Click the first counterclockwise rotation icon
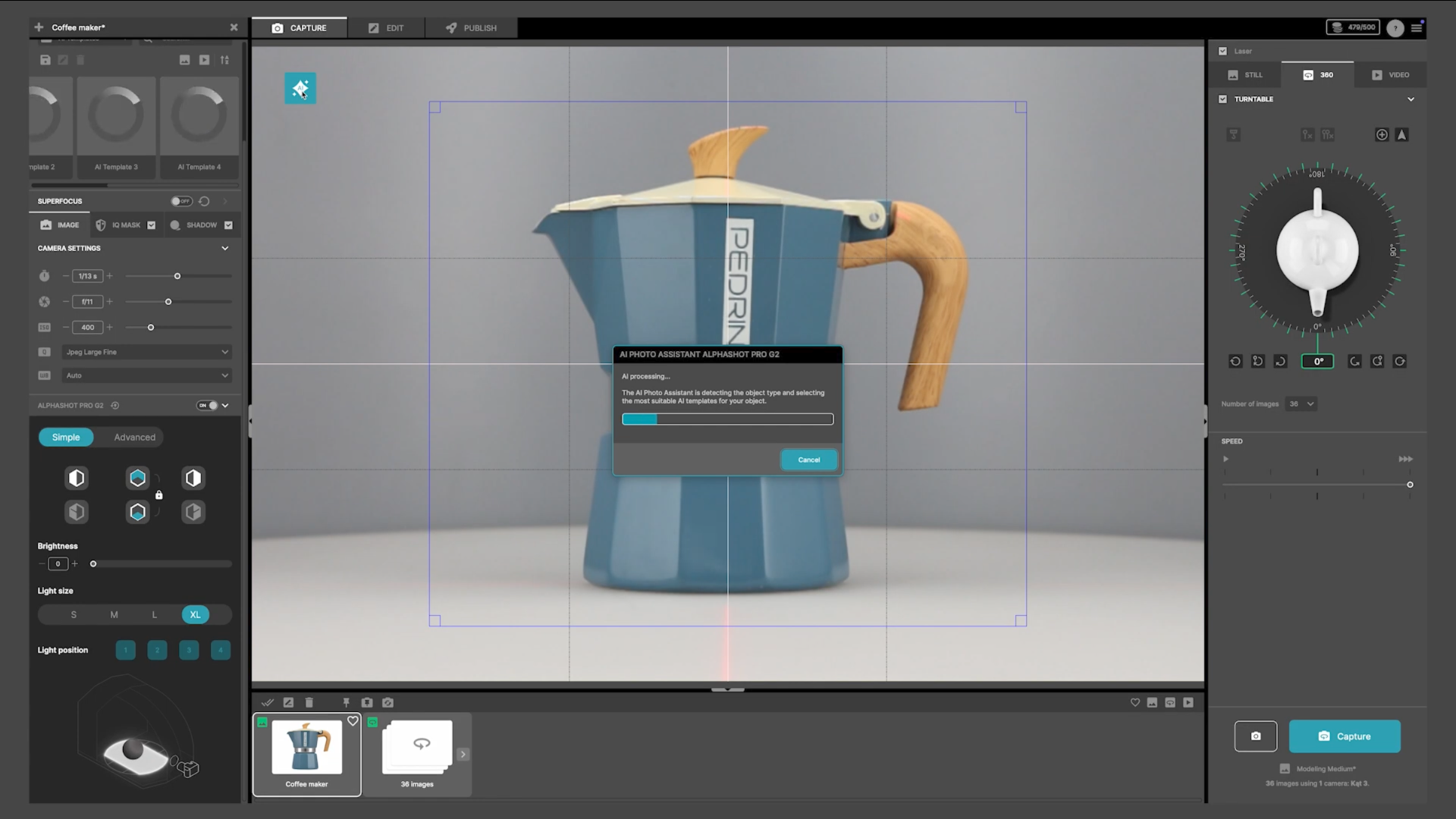This screenshot has width=1456, height=819. [x=1235, y=362]
